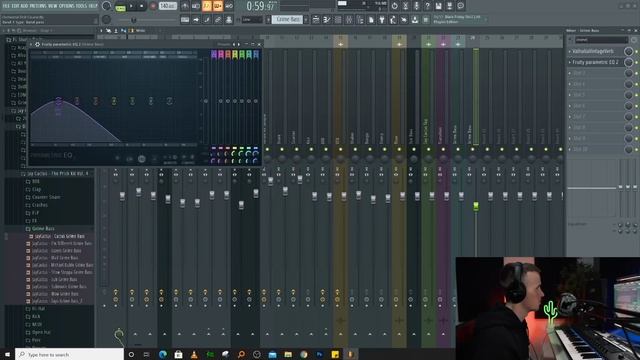Screen dimensions: 640x360
Task: Select EQ band 1 token on the graph
Action: tap(58, 101)
